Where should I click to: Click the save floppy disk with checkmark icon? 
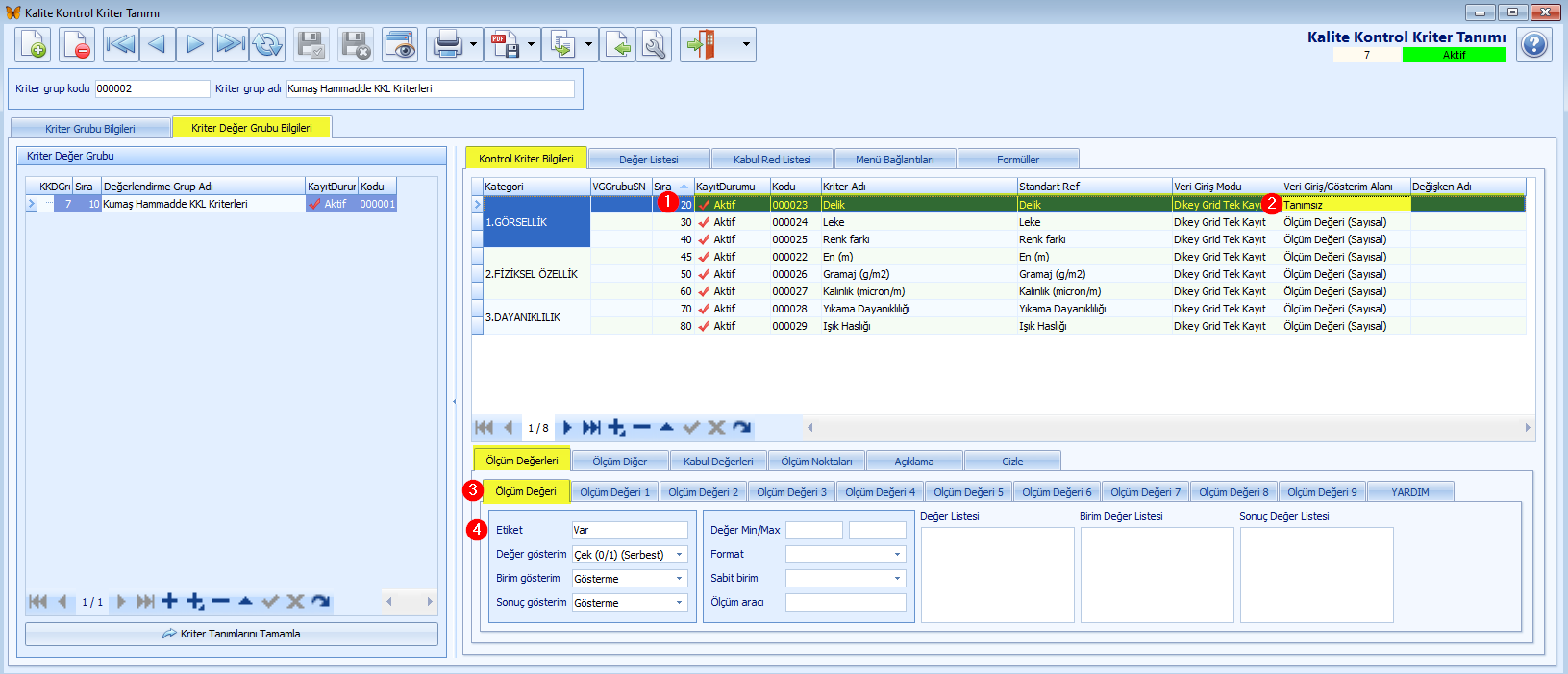tap(311, 44)
